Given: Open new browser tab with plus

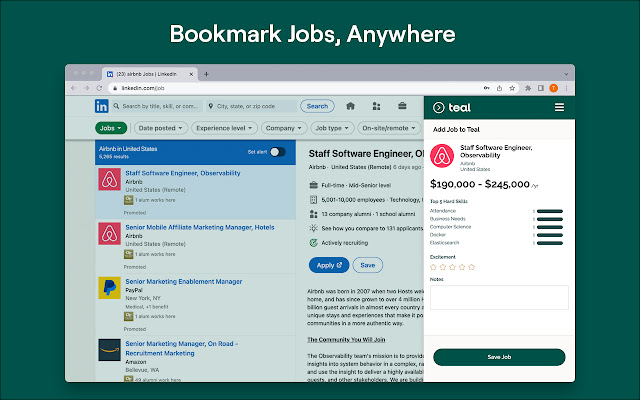Looking at the screenshot, I should (x=206, y=74).
